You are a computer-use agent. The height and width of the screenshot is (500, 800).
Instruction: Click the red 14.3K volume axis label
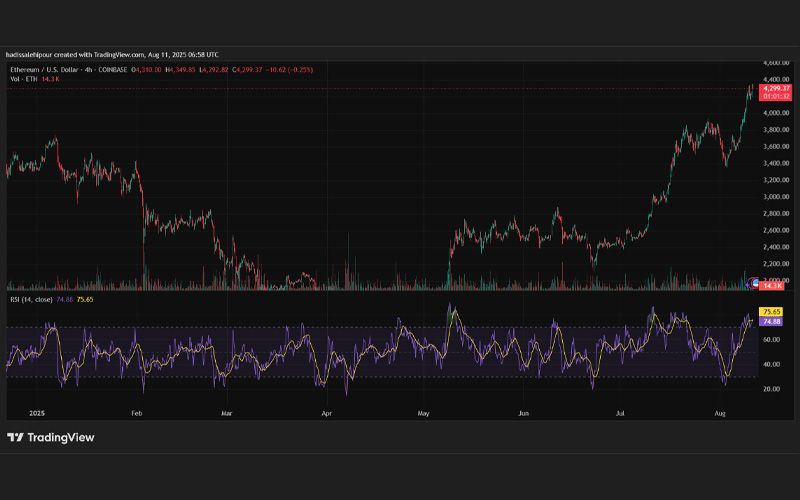pyautogui.click(x=771, y=286)
